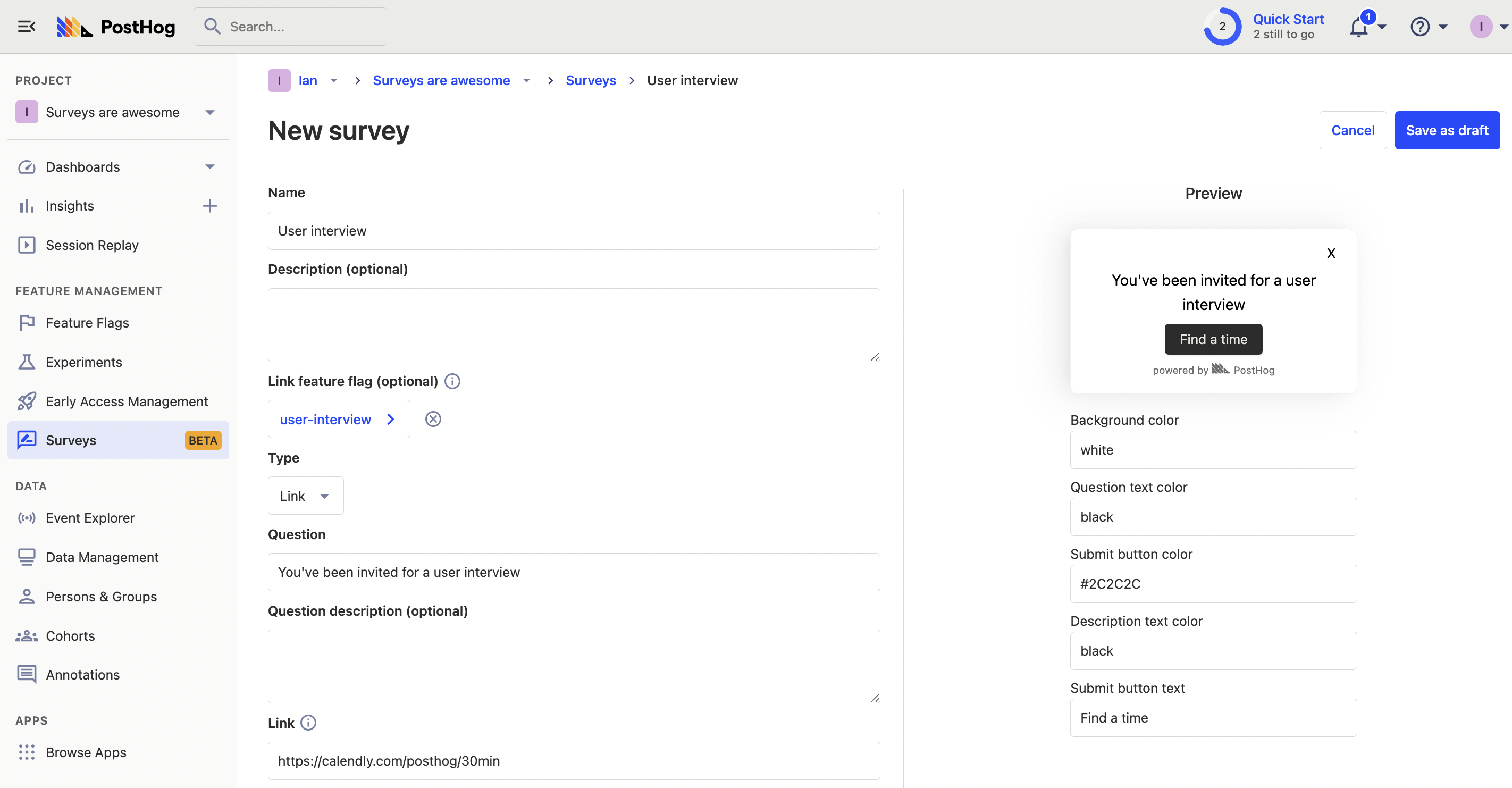
Task: Click the plus icon next to Insights
Action: tap(209, 206)
